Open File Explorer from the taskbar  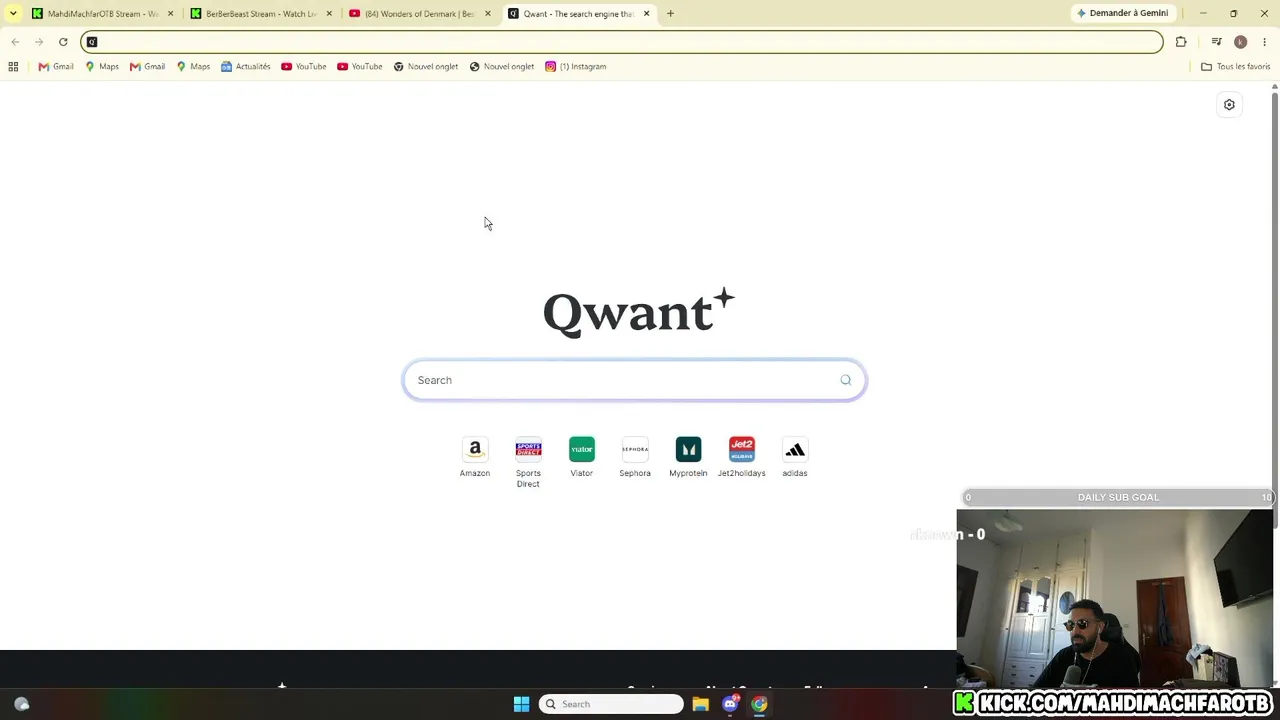pos(701,704)
